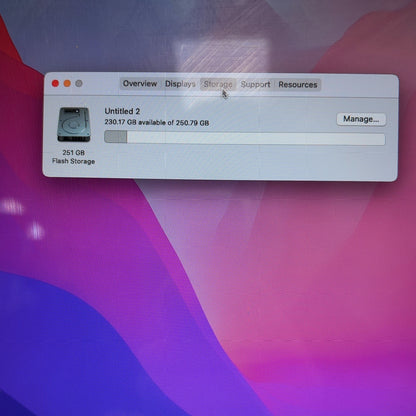Click the Untitled 2 volume name
This screenshot has height=416, width=416.
tap(122, 111)
